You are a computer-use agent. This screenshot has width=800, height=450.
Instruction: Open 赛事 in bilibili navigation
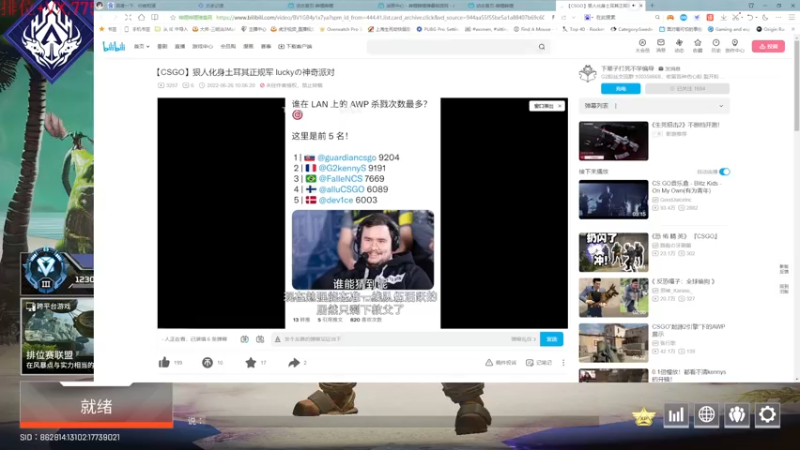coord(266,46)
